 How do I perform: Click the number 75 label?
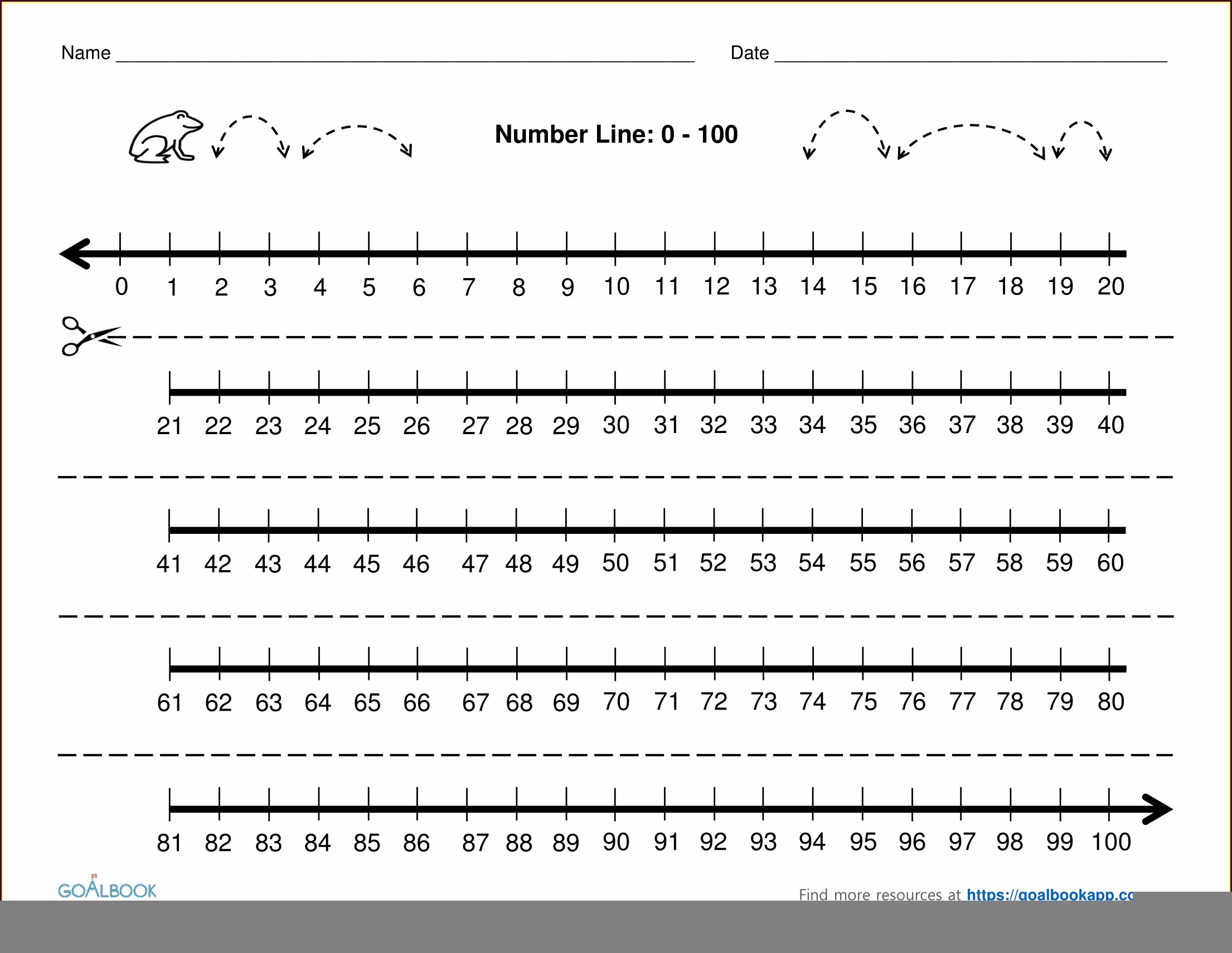pos(864,702)
